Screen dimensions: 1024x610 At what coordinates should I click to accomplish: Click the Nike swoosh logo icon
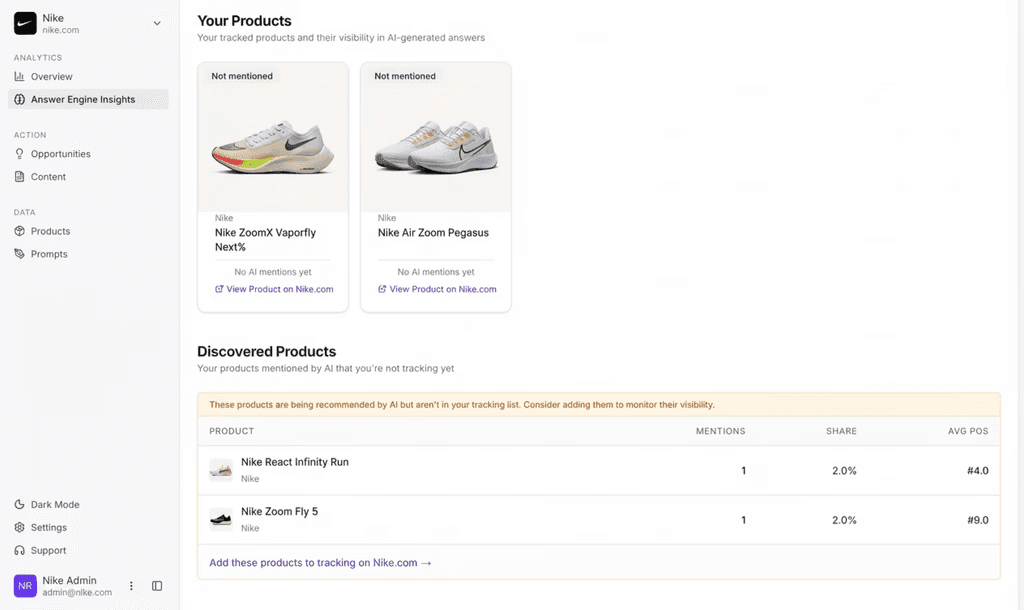(25, 23)
